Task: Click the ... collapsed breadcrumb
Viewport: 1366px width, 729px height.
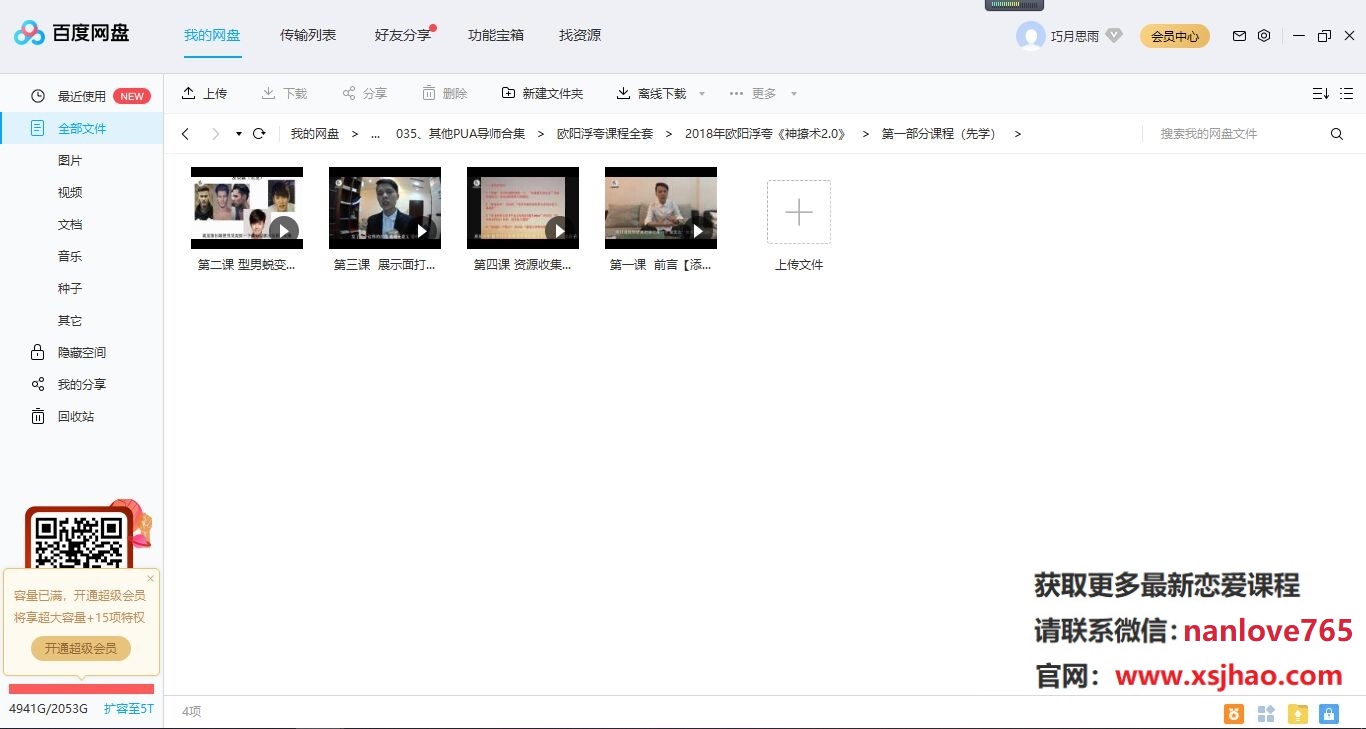Action: [x=375, y=133]
